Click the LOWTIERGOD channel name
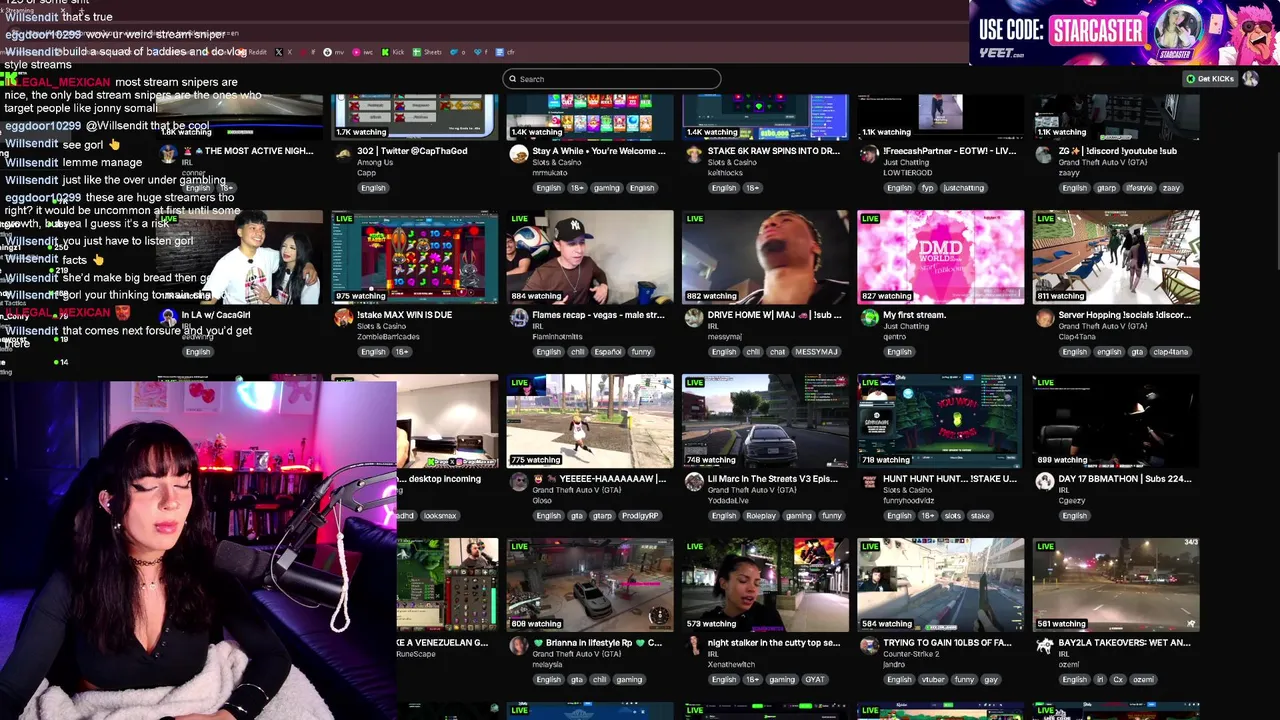This screenshot has height=720, width=1280. pos(907,173)
